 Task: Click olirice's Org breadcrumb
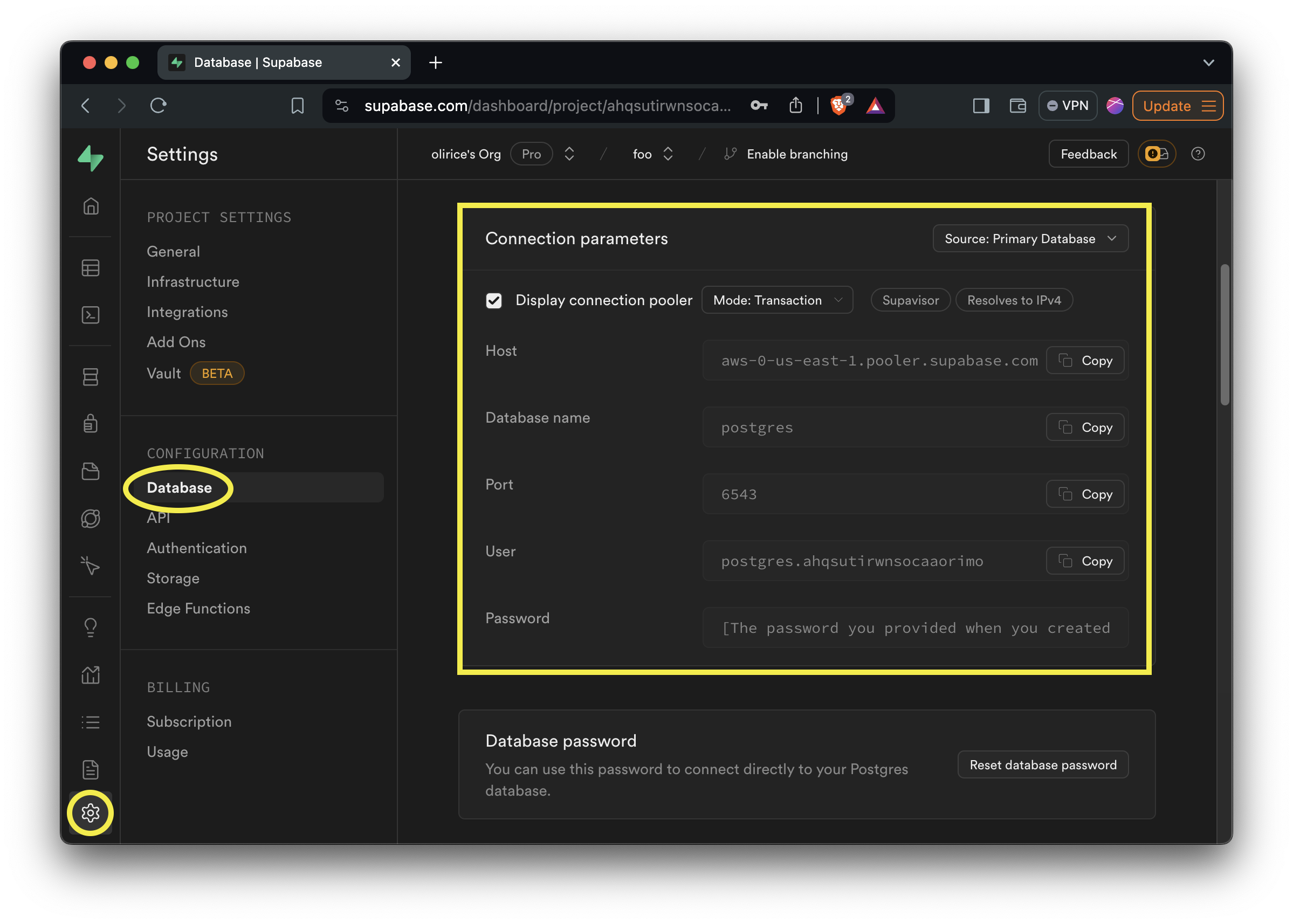click(465, 154)
